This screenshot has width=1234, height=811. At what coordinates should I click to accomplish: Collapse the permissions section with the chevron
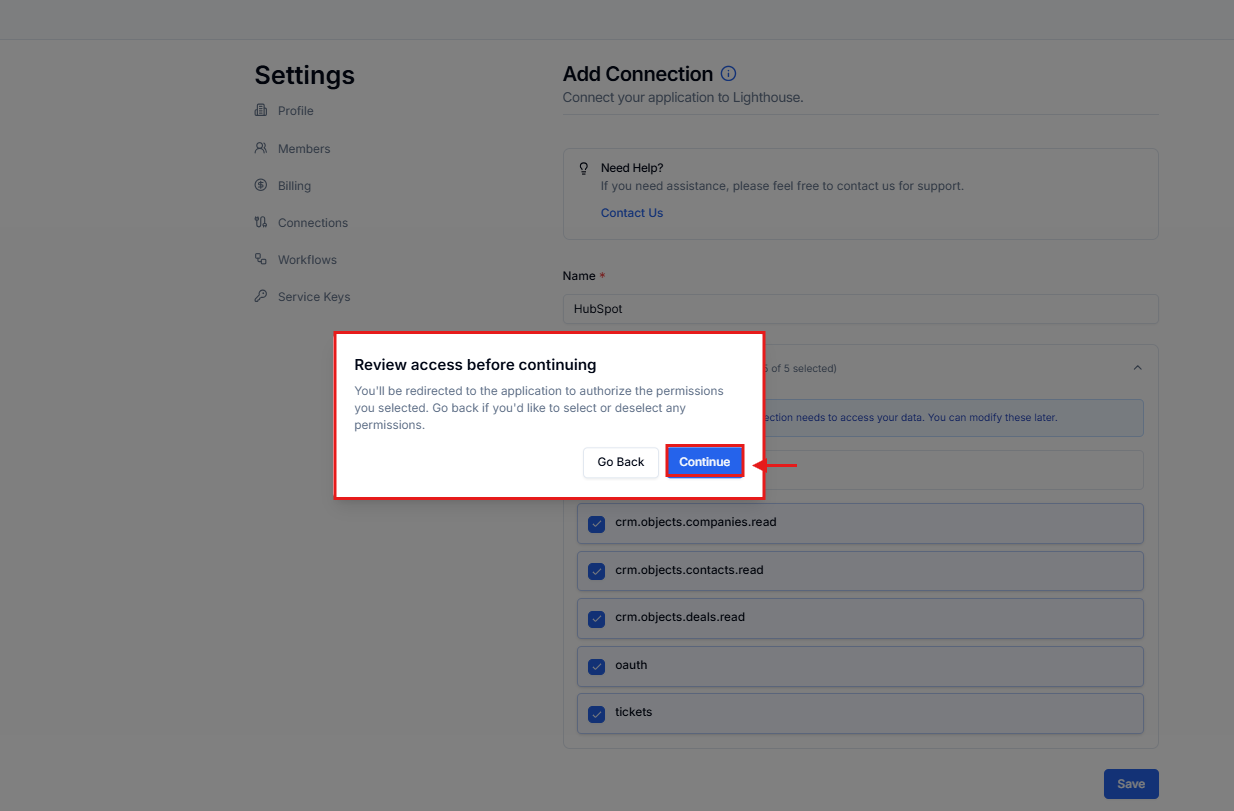pos(1137,368)
